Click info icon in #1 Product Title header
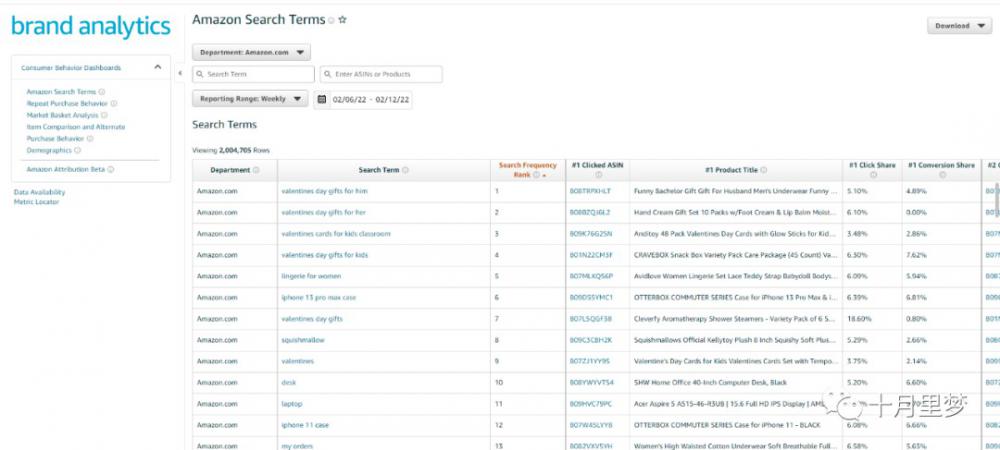 tap(763, 170)
